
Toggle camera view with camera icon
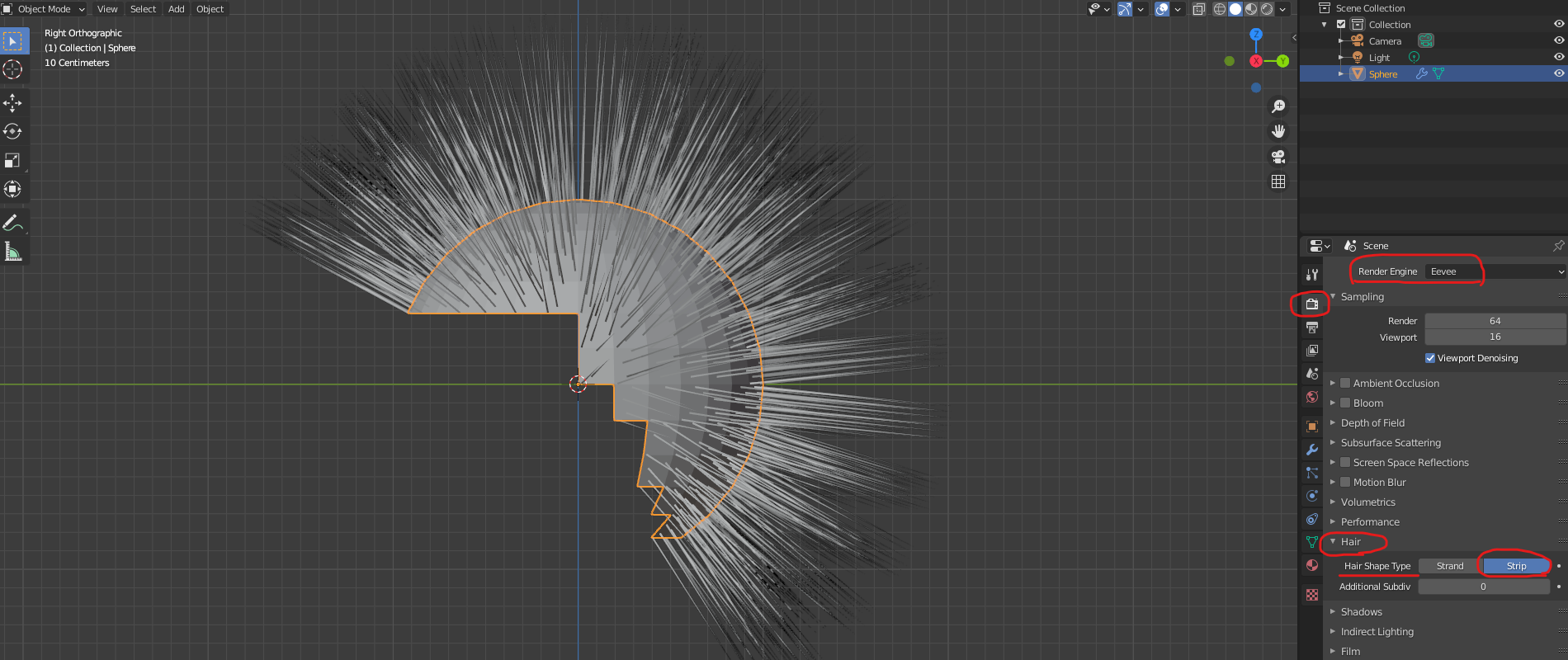click(x=1278, y=157)
